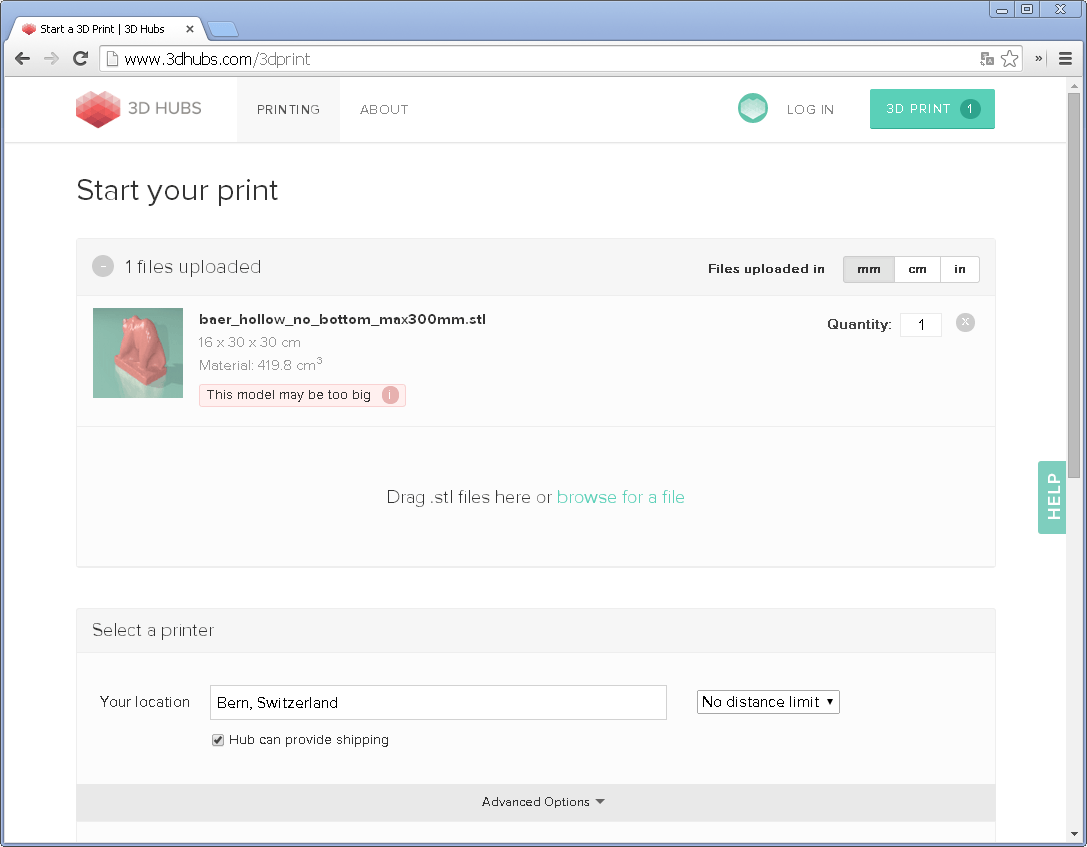Collapse the files uploaded section
Image resolution: width=1087 pixels, height=847 pixels.
[103, 266]
